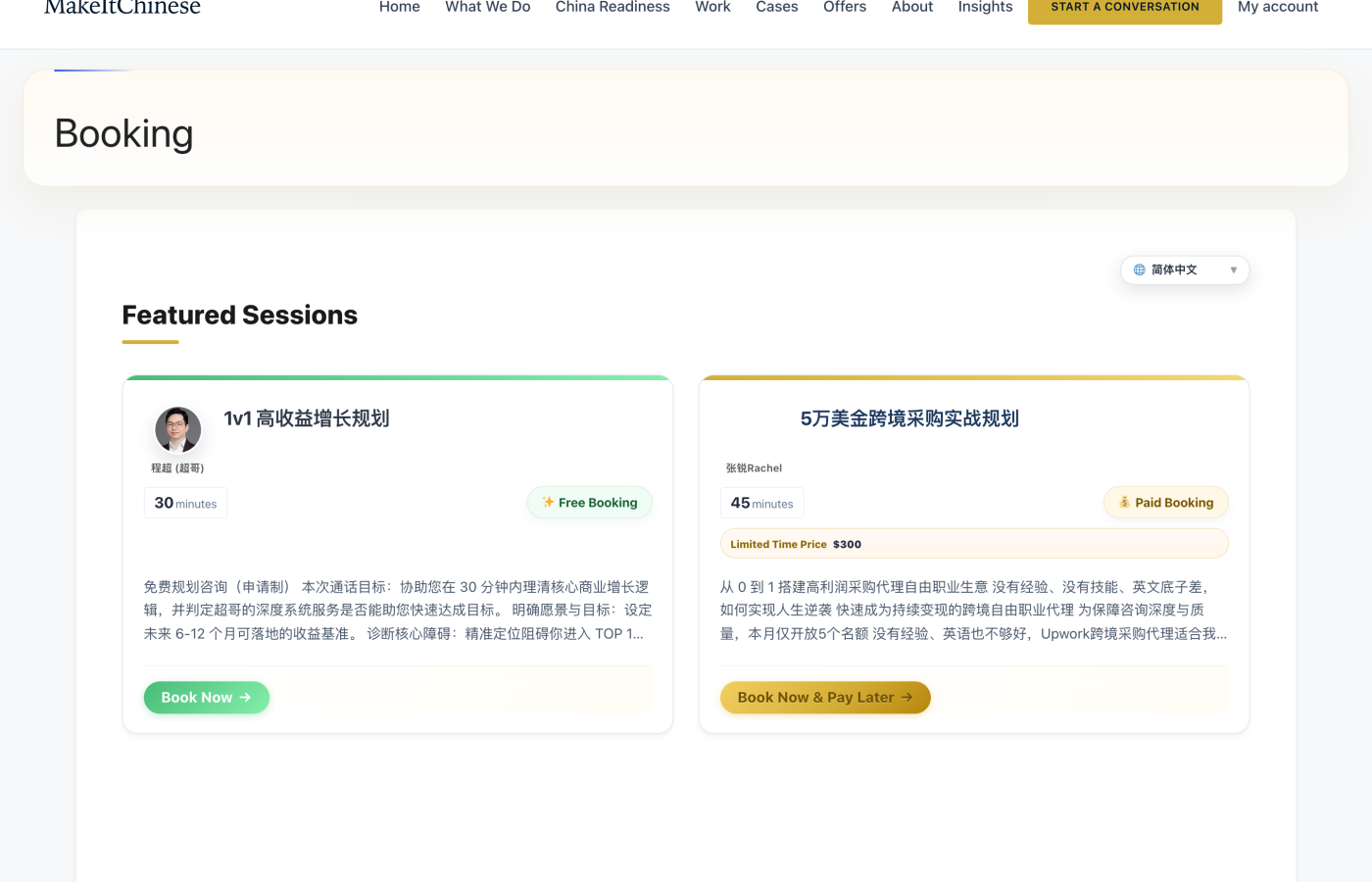The height and width of the screenshot is (882, 1372).
Task: Open the 简体中文 language dropdown arrow
Action: pos(1233,269)
